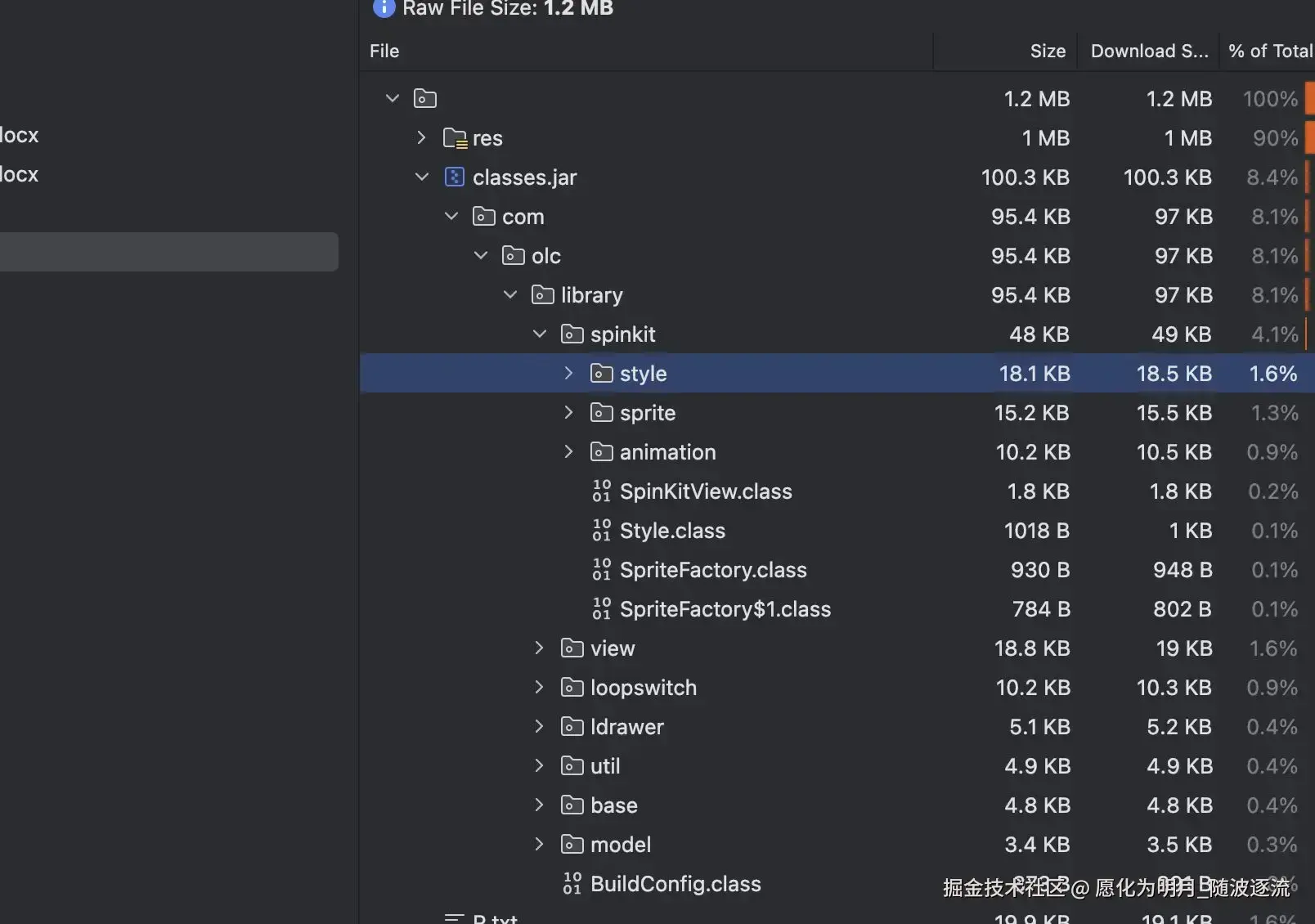Click the info icon beside Raw File Size
The image size is (1315, 924).
384,7
